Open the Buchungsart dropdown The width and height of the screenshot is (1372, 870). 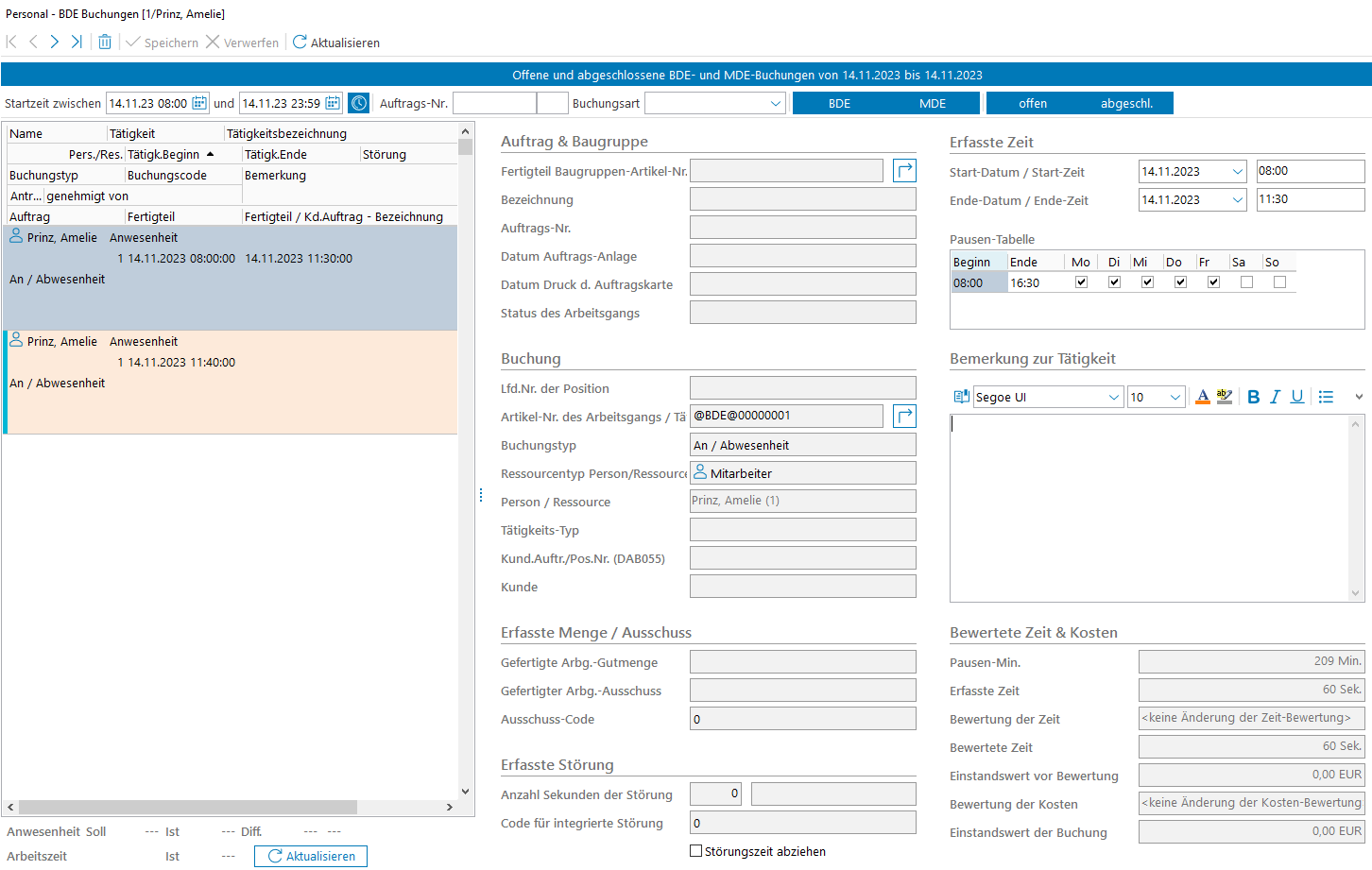coord(776,103)
